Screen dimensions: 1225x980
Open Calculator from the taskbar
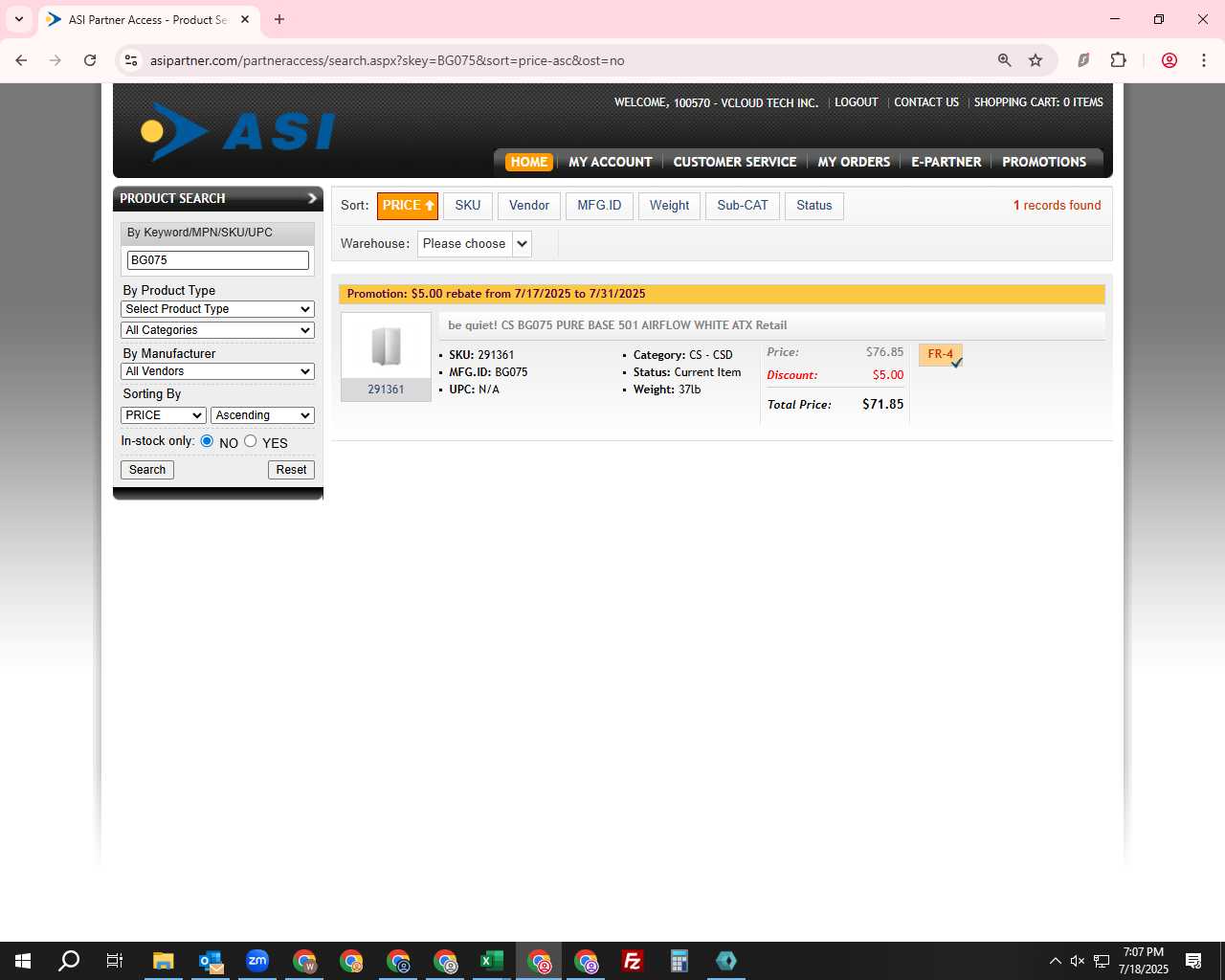click(x=679, y=961)
